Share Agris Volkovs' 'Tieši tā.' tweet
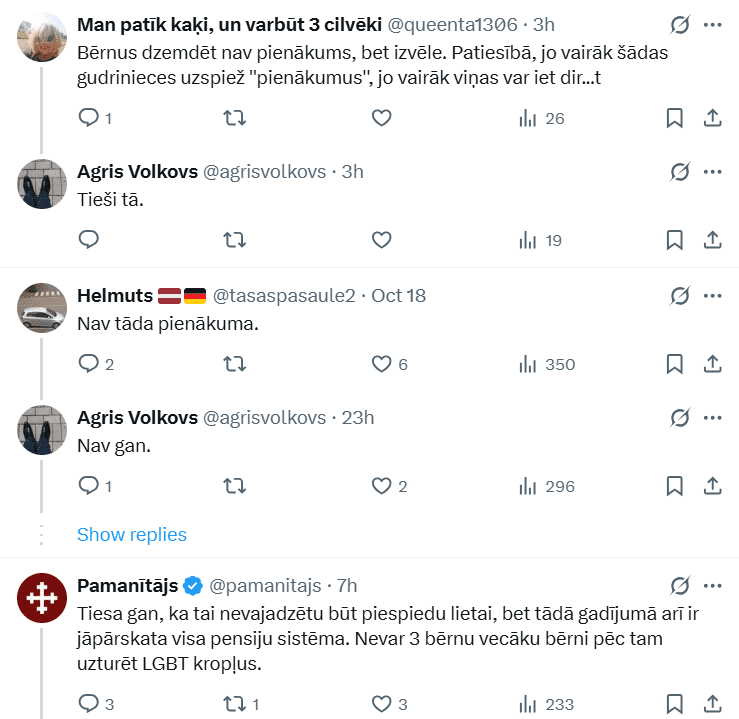The height and width of the screenshot is (719, 739). coord(712,240)
